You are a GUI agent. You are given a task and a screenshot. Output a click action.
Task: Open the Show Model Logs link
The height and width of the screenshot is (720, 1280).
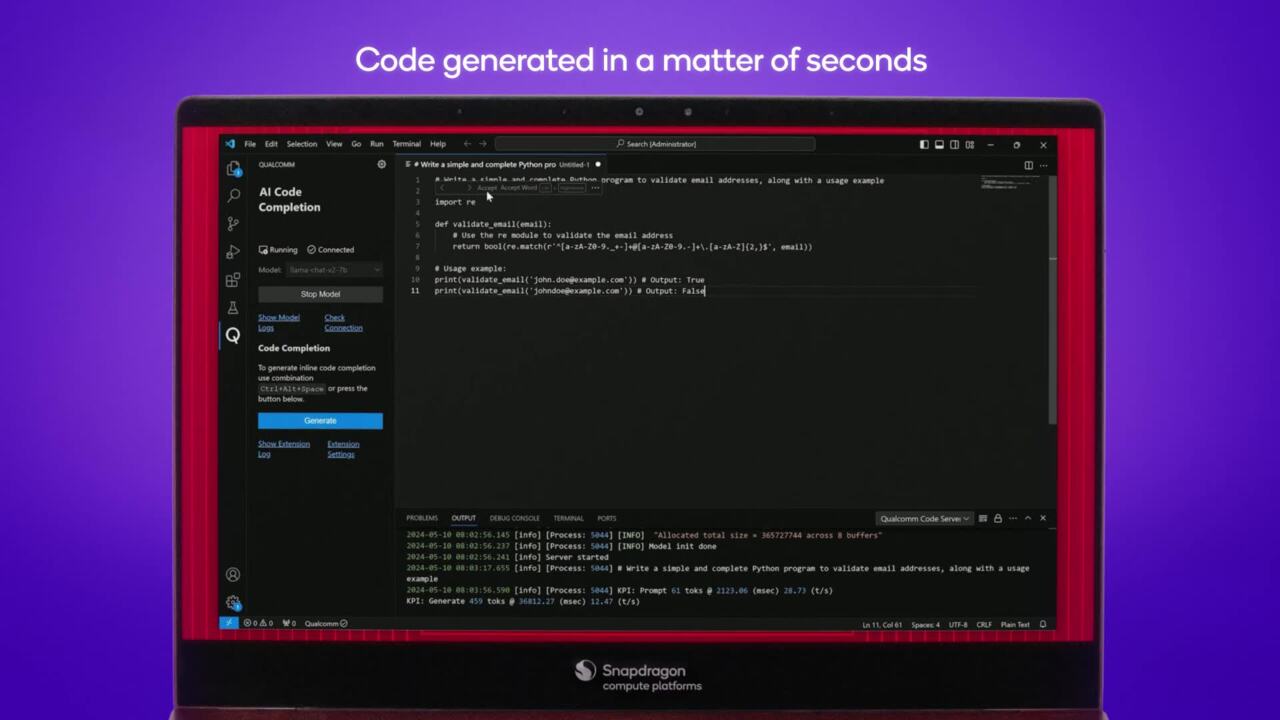click(279, 323)
